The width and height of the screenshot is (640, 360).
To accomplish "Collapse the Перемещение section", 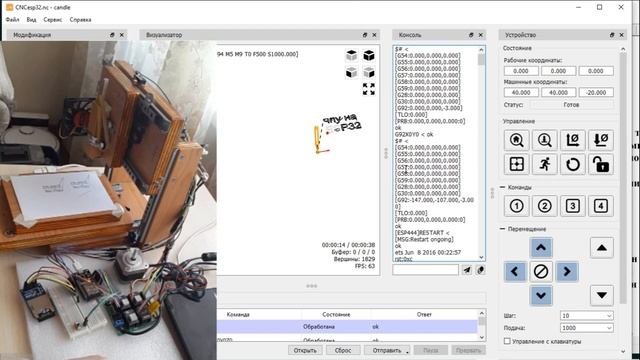I will tap(502, 229).
